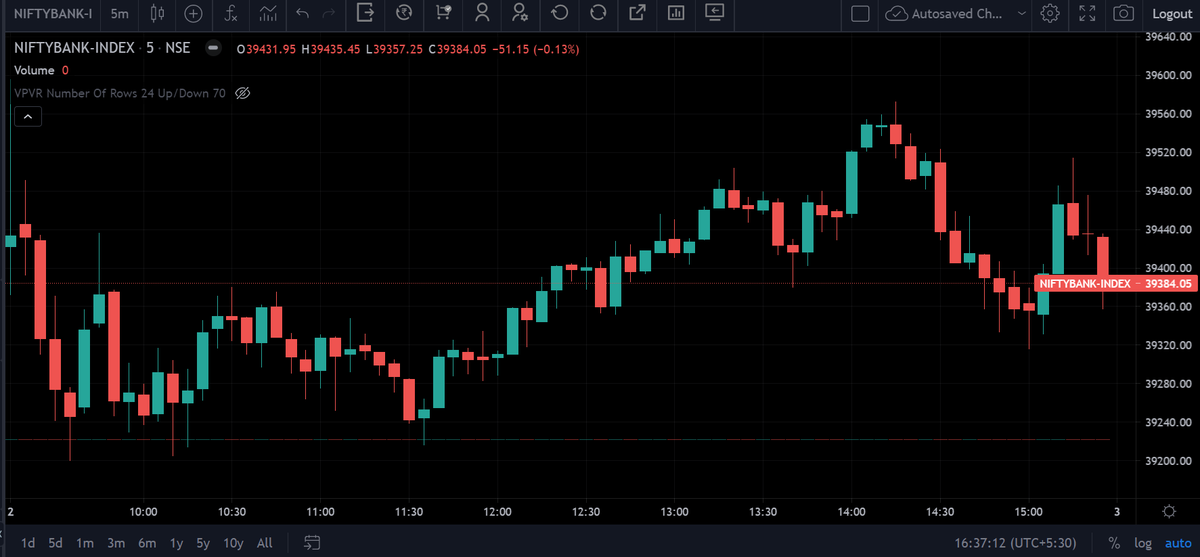The width and height of the screenshot is (1200, 557).
Task: Open the NIFTYBANK-I symbol search box
Action: pyautogui.click(x=53, y=14)
